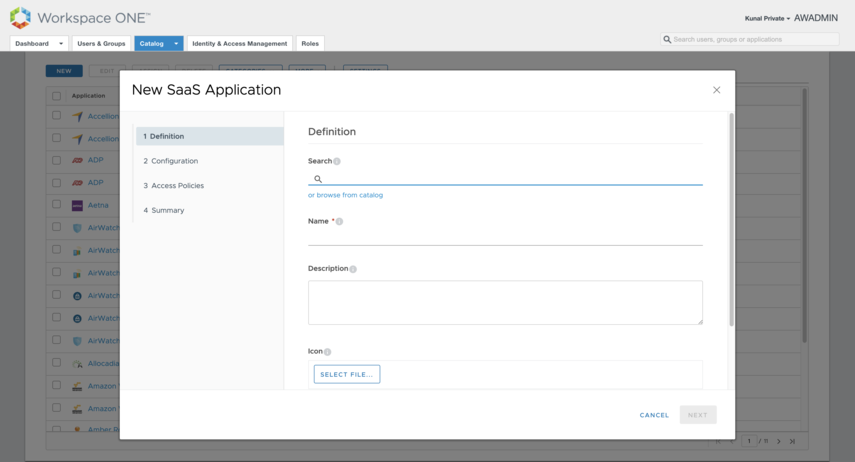Click the Aetna application icon
Viewport: 855px width, 462px height.
tap(77, 205)
